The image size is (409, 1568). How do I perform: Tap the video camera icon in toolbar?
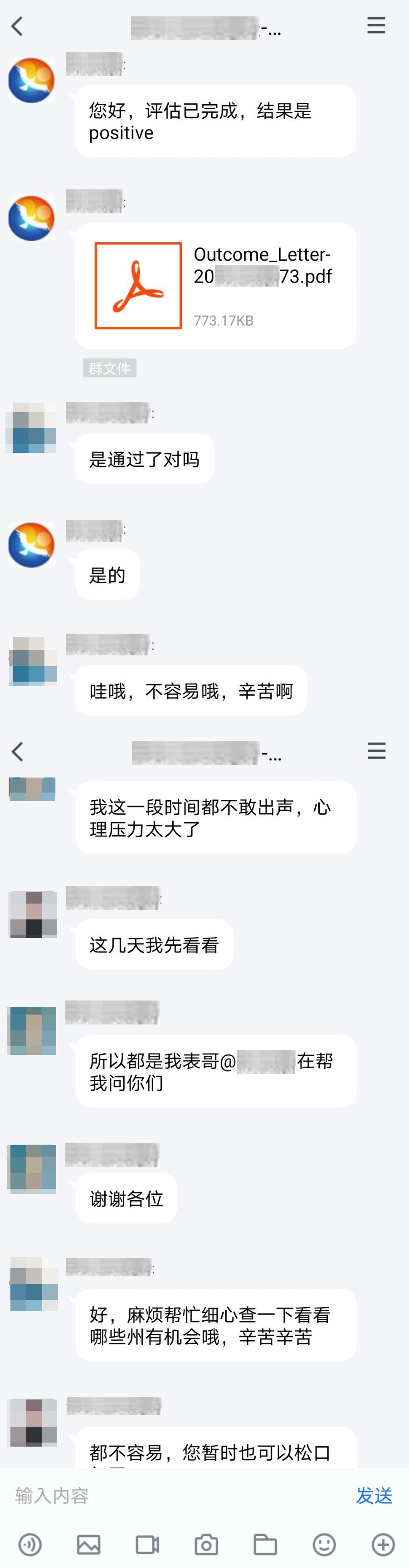click(147, 1544)
